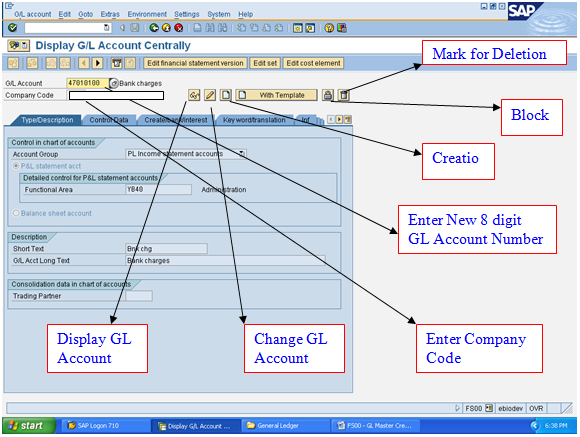Open the Edit menu

[x=64, y=14]
